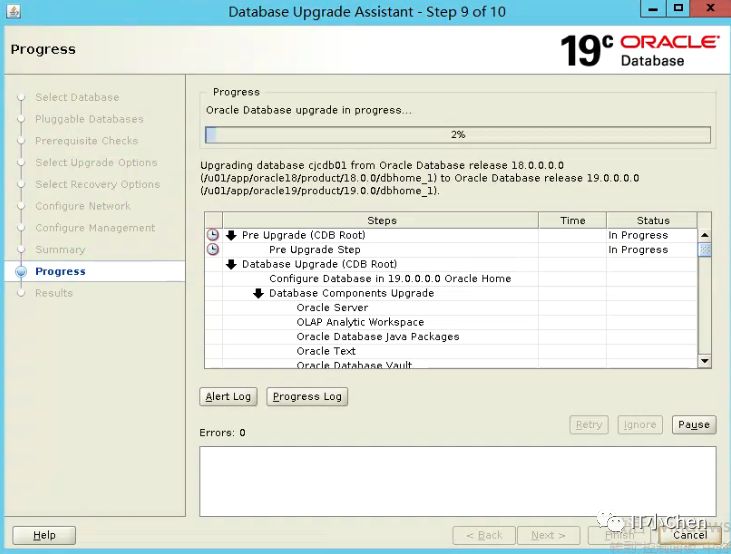Click the steps table scroll-down arrow
The width and height of the screenshot is (731, 554).
[x=704, y=361]
